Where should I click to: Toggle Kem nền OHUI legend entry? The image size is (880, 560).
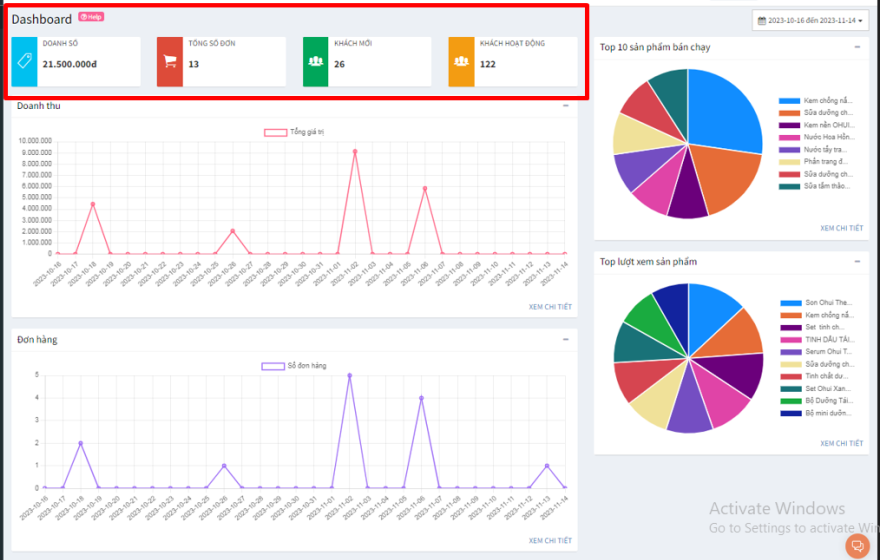(814, 125)
